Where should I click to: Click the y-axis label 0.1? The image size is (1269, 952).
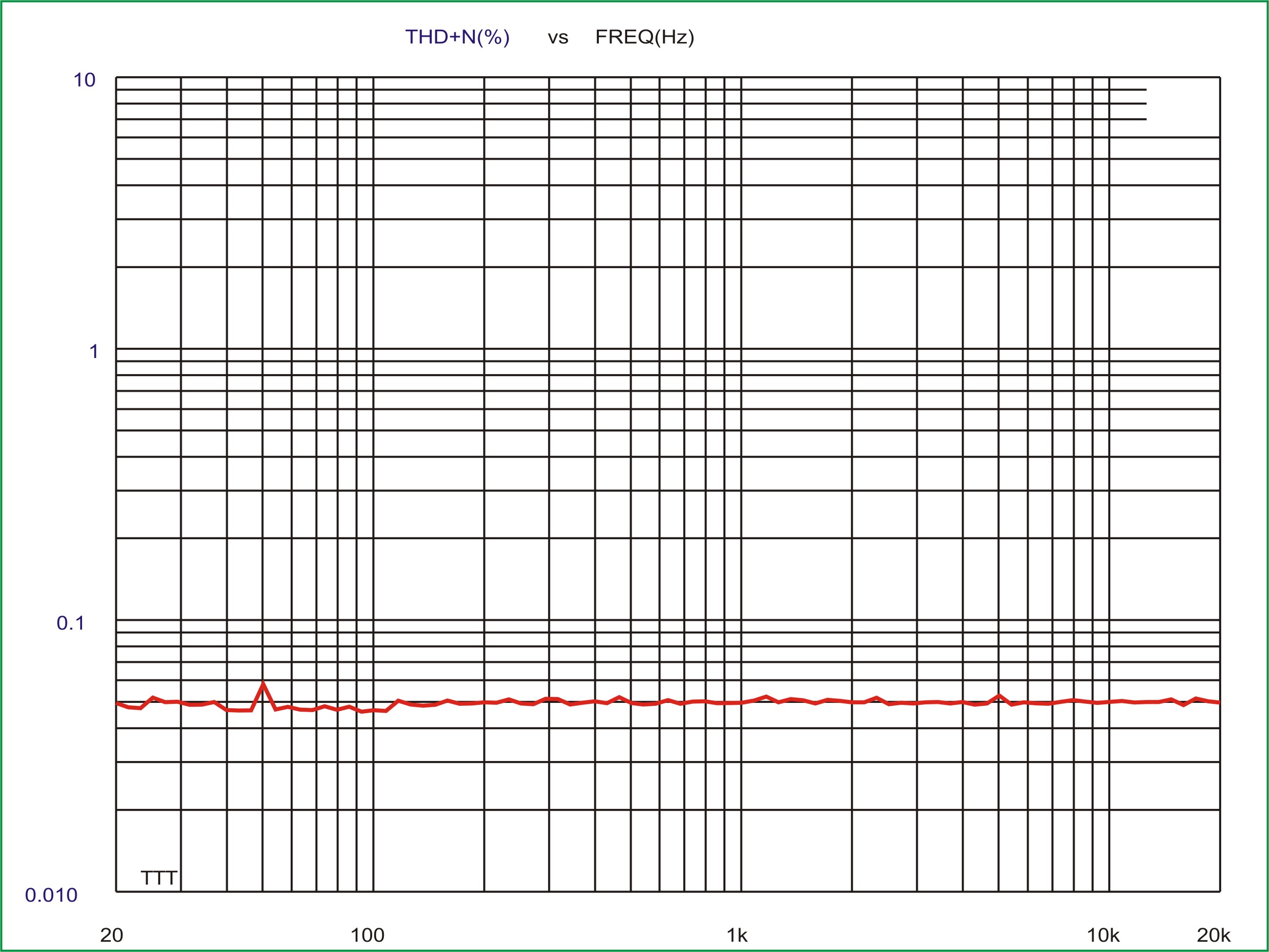(70, 623)
